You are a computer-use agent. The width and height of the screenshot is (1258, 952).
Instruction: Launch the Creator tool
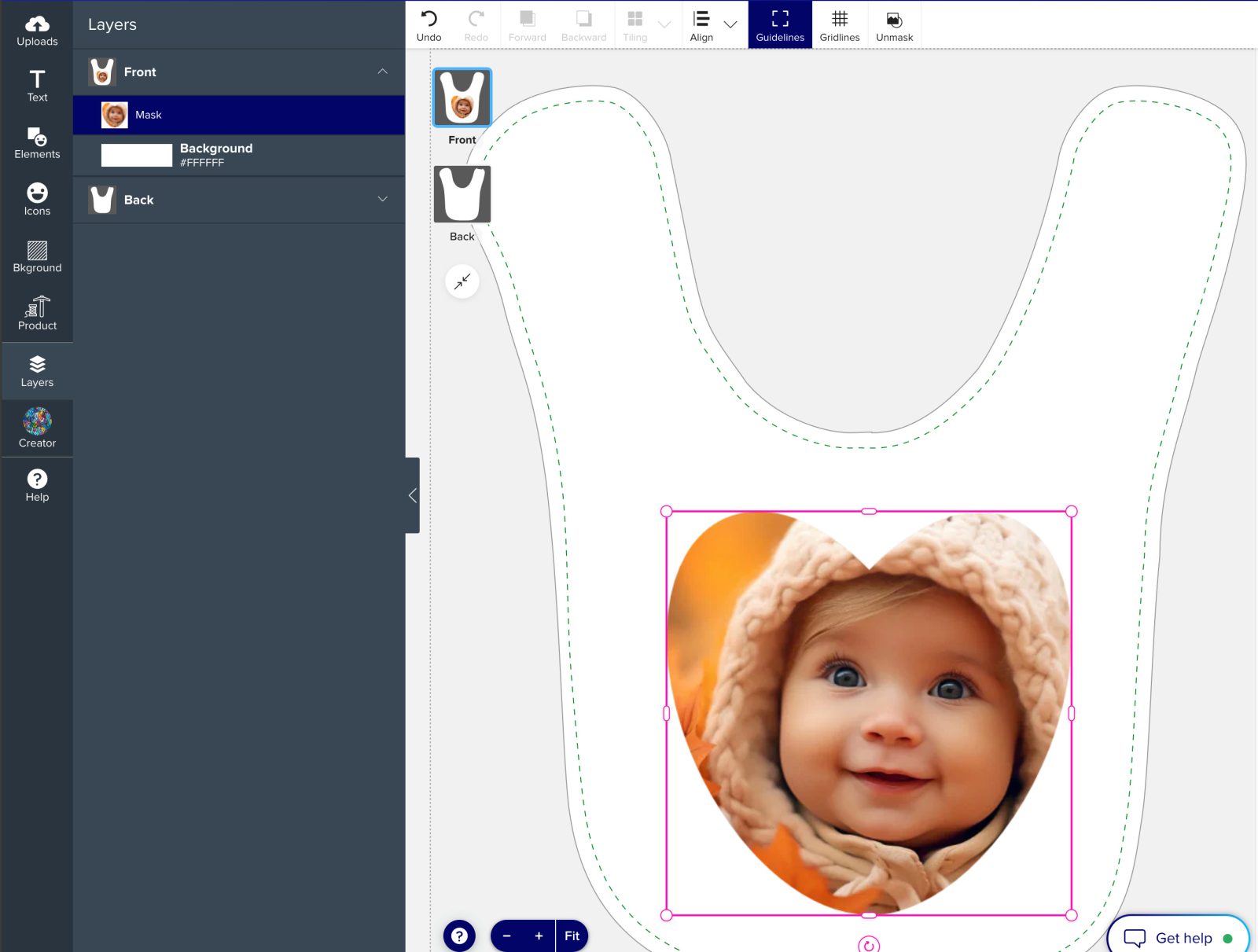37,428
